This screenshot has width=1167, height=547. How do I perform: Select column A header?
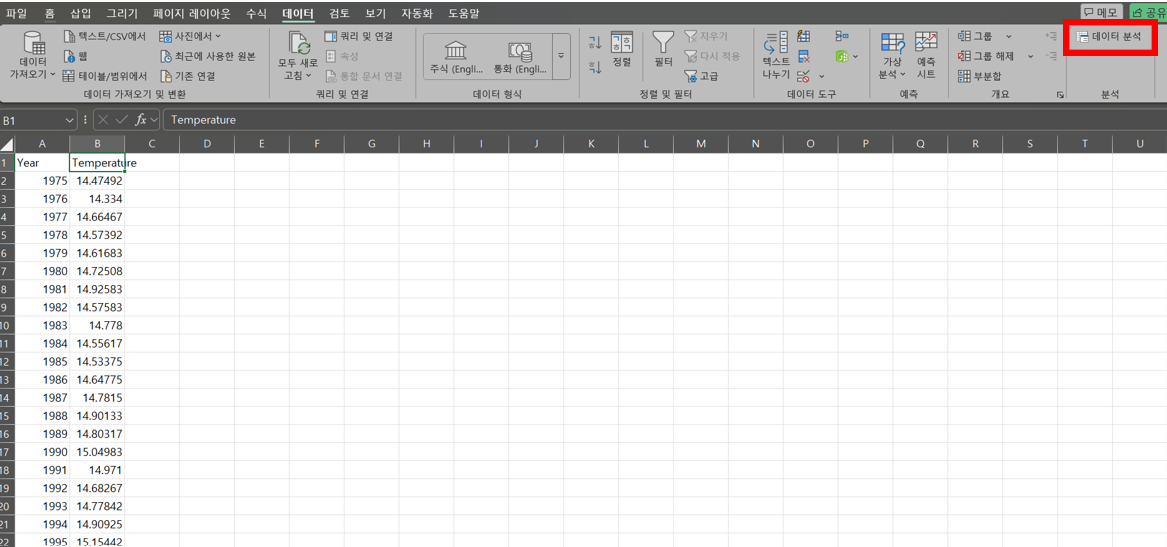[x=42, y=144]
